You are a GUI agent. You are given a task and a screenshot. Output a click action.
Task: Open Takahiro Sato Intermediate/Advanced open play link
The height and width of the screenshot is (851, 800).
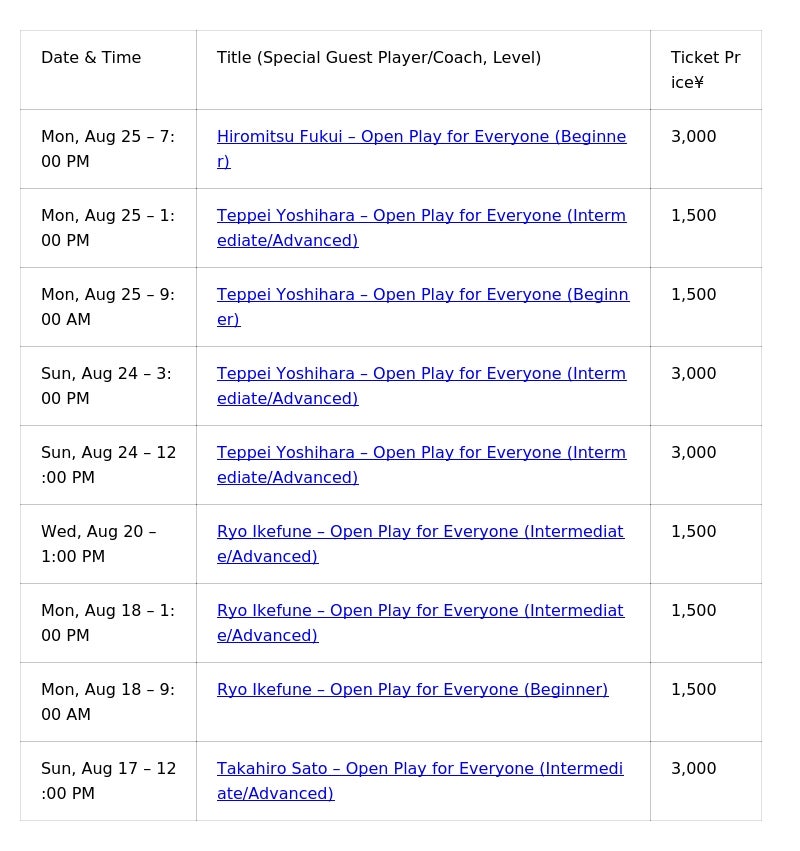click(x=419, y=769)
